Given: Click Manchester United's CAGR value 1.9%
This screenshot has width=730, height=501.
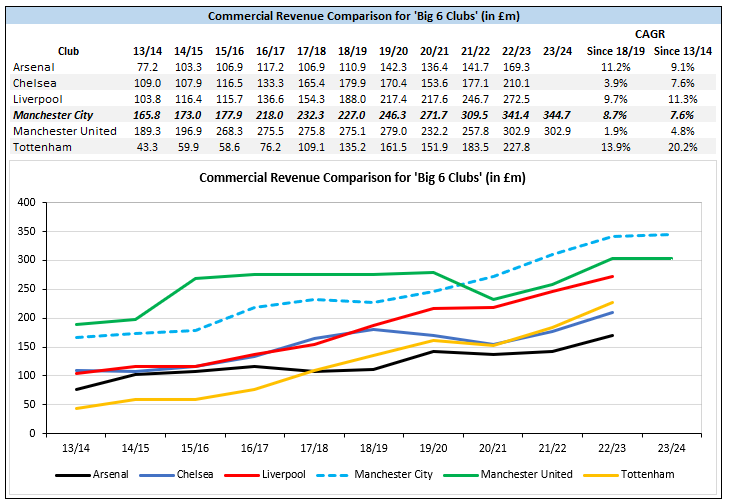Looking at the screenshot, I should click(615, 131).
